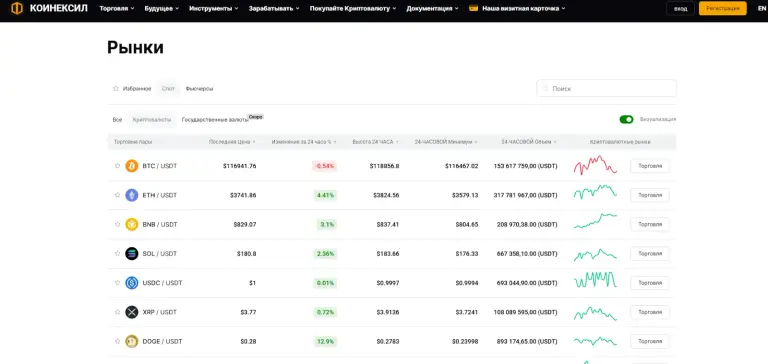Open the Наша визитная карточка dropdown
The image size is (768, 364).
(517, 8)
